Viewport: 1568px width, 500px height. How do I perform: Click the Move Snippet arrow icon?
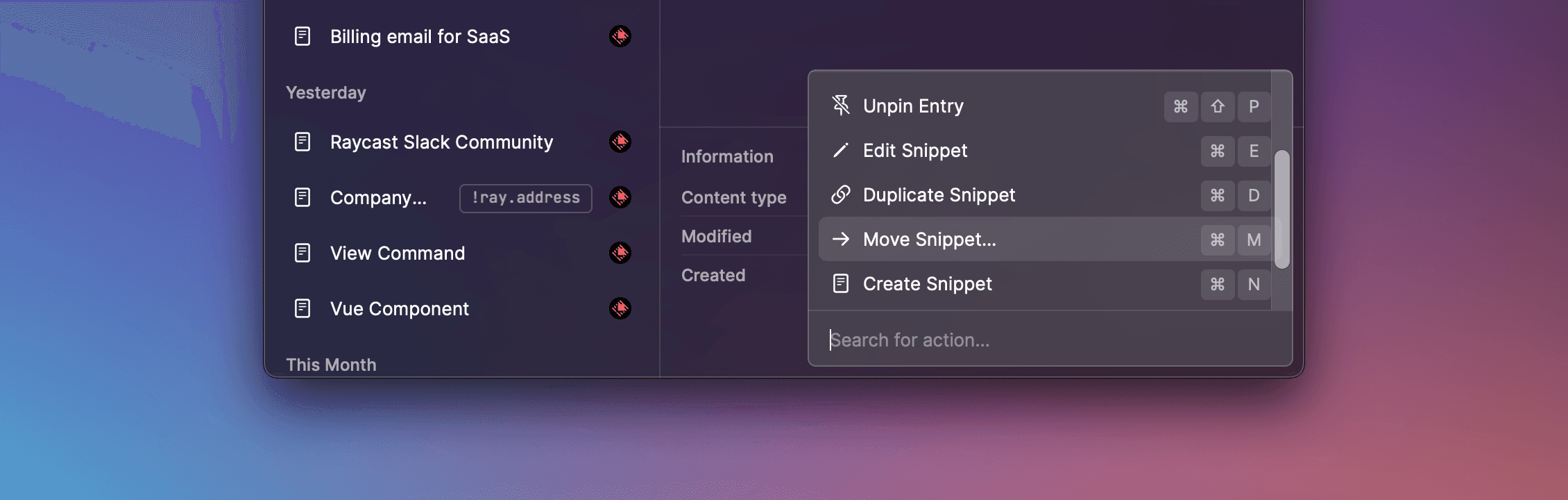pos(840,239)
